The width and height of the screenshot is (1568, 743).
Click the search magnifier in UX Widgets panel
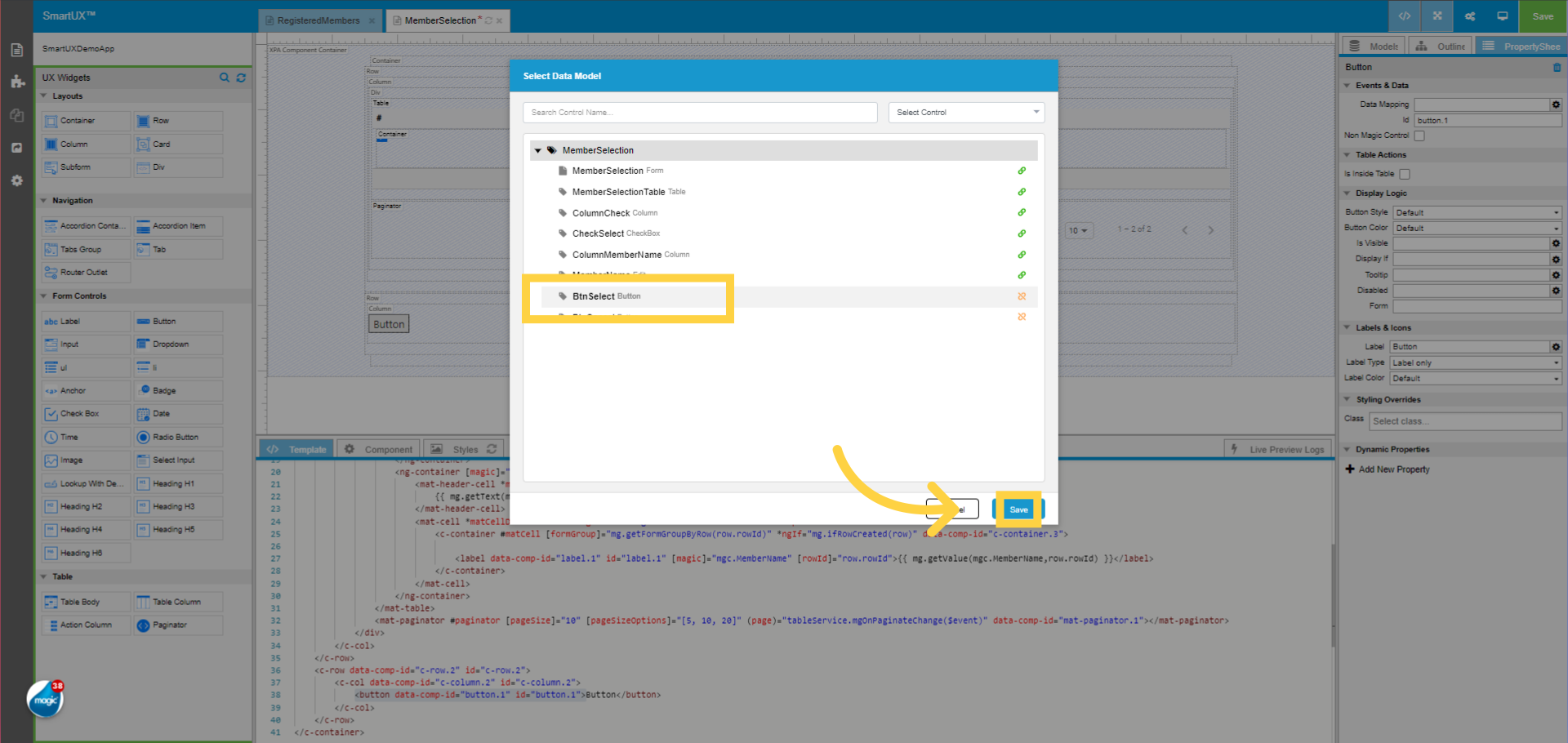(x=225, y=78)
